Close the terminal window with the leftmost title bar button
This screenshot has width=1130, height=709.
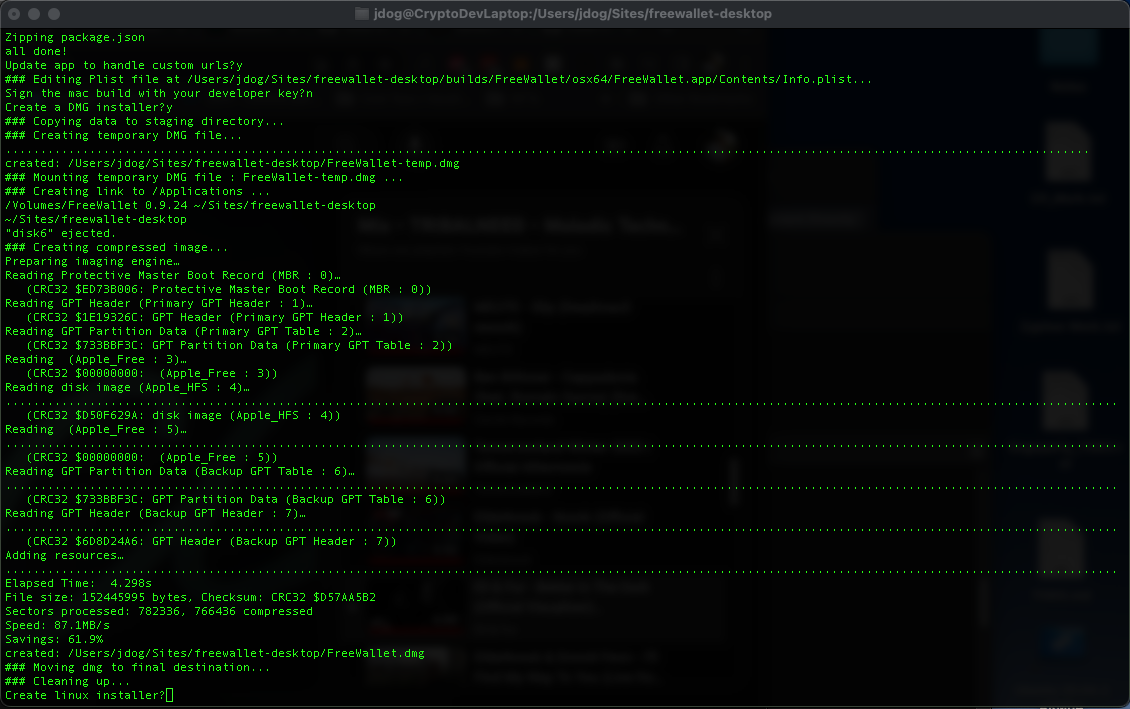(x=14, y=14)
